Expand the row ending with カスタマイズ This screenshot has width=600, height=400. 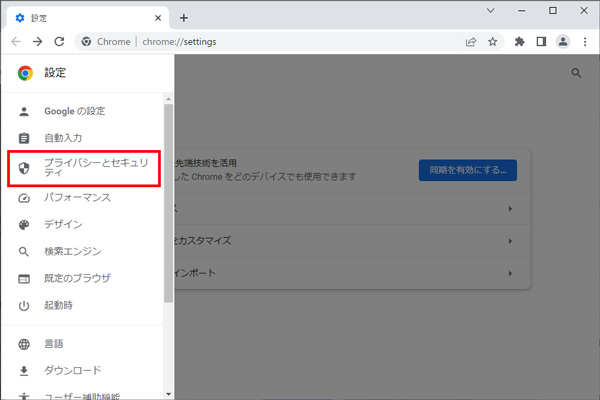click(352, 241)
